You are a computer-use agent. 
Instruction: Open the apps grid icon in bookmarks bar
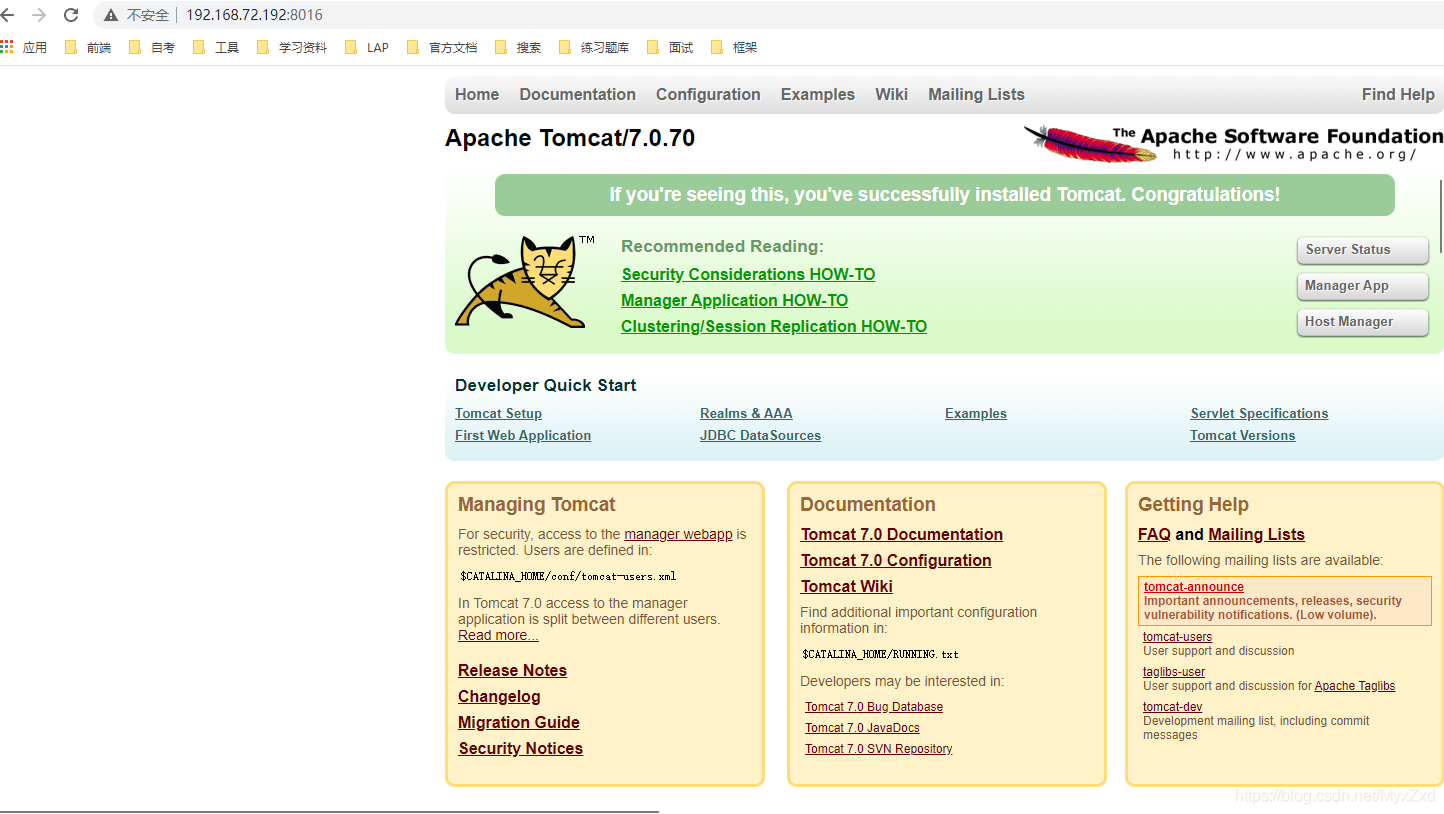tap(7, 47)
